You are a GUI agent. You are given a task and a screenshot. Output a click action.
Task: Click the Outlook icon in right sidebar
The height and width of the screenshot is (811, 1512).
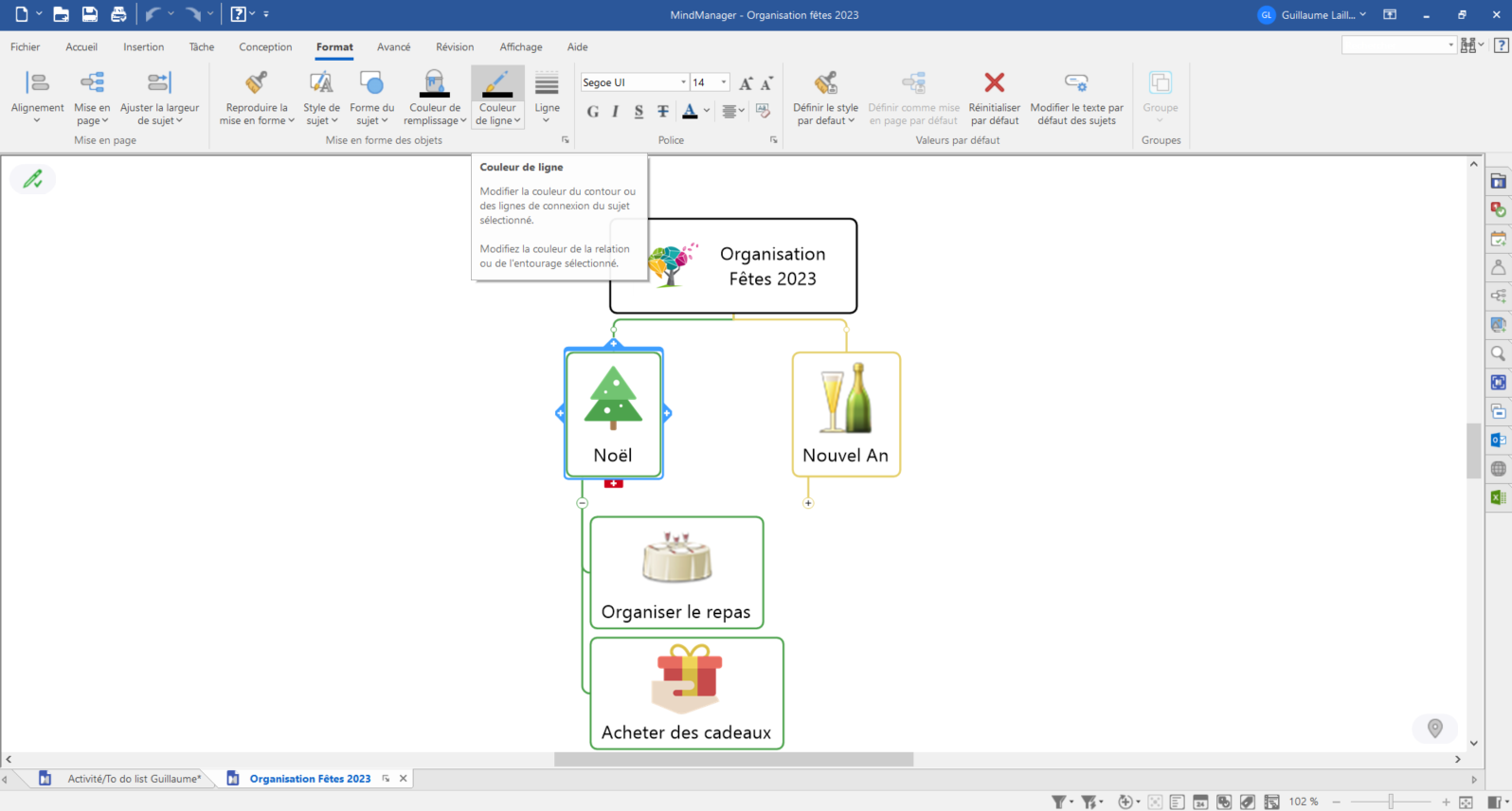[x=1498, y=440]
